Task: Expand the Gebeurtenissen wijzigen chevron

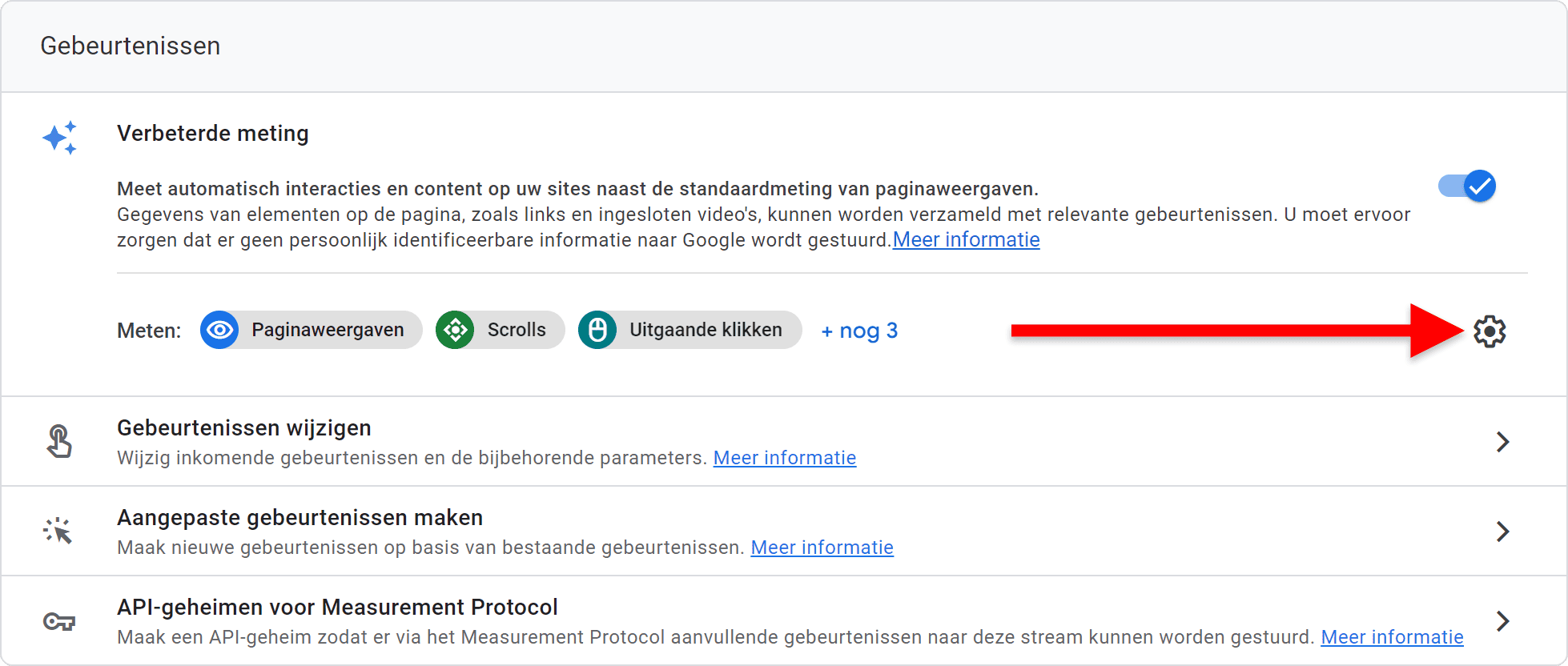Action: pos(1503,442)
